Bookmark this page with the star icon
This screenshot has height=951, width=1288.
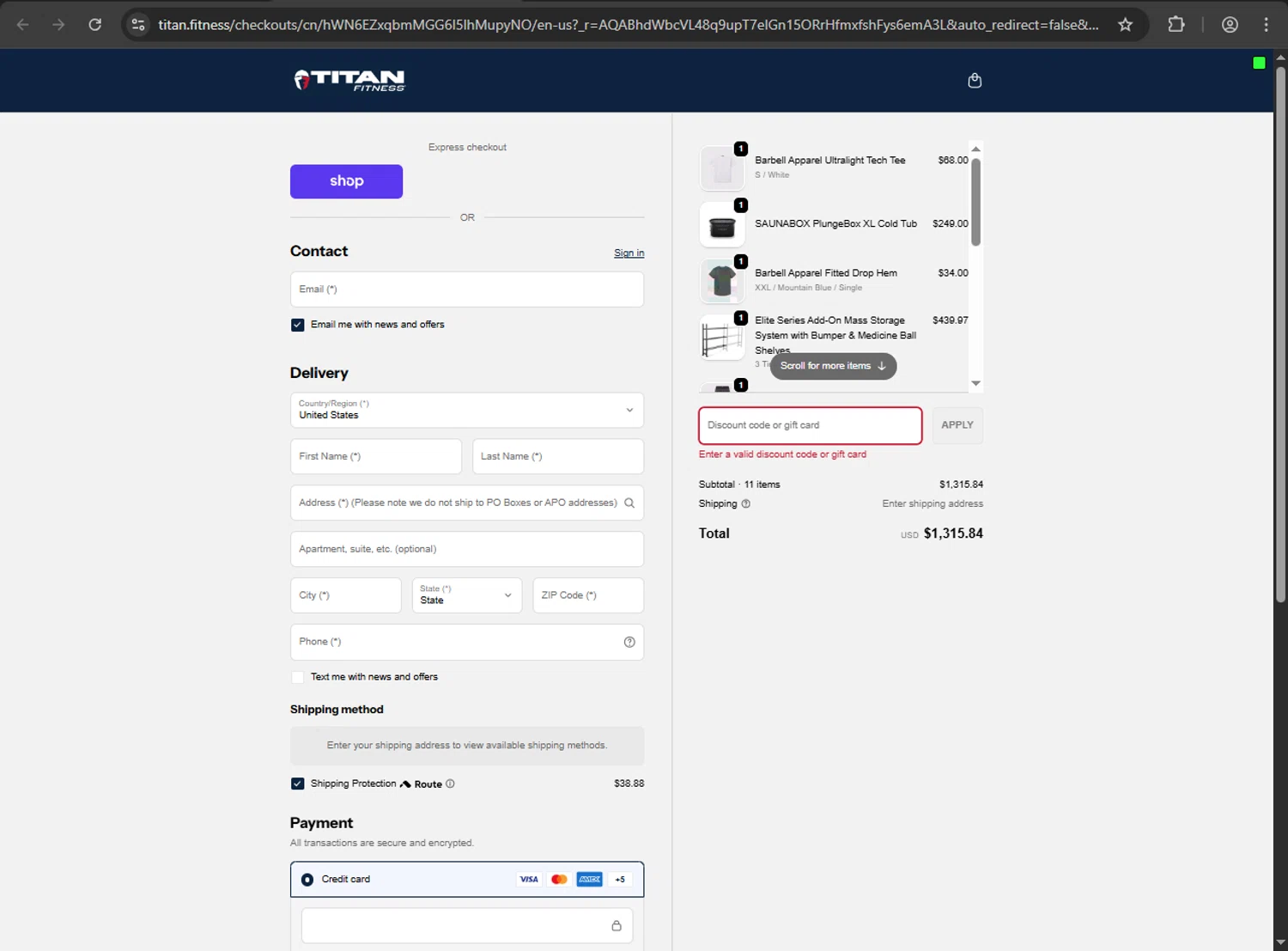1125,25
